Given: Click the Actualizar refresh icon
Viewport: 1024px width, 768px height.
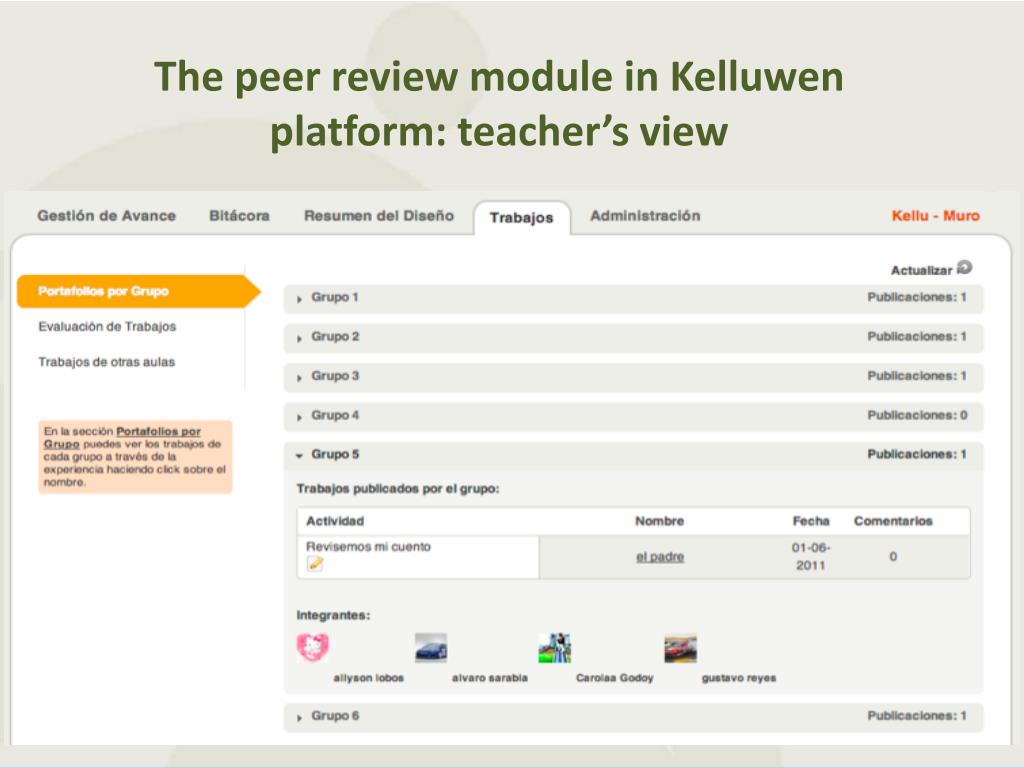Looking at the screenshot, I should tap(965, 267).
